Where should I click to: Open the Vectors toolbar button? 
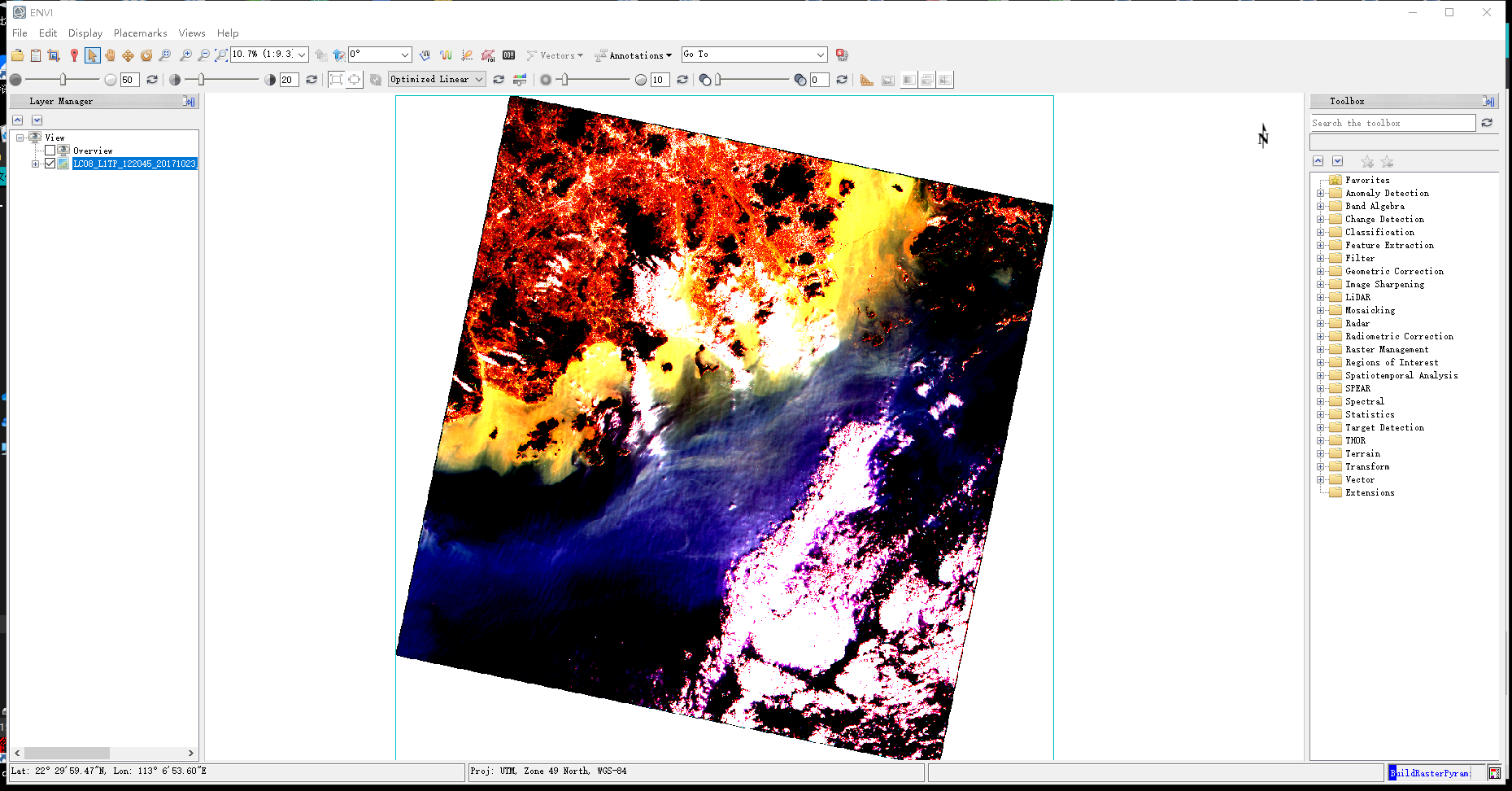pos(555,55)
